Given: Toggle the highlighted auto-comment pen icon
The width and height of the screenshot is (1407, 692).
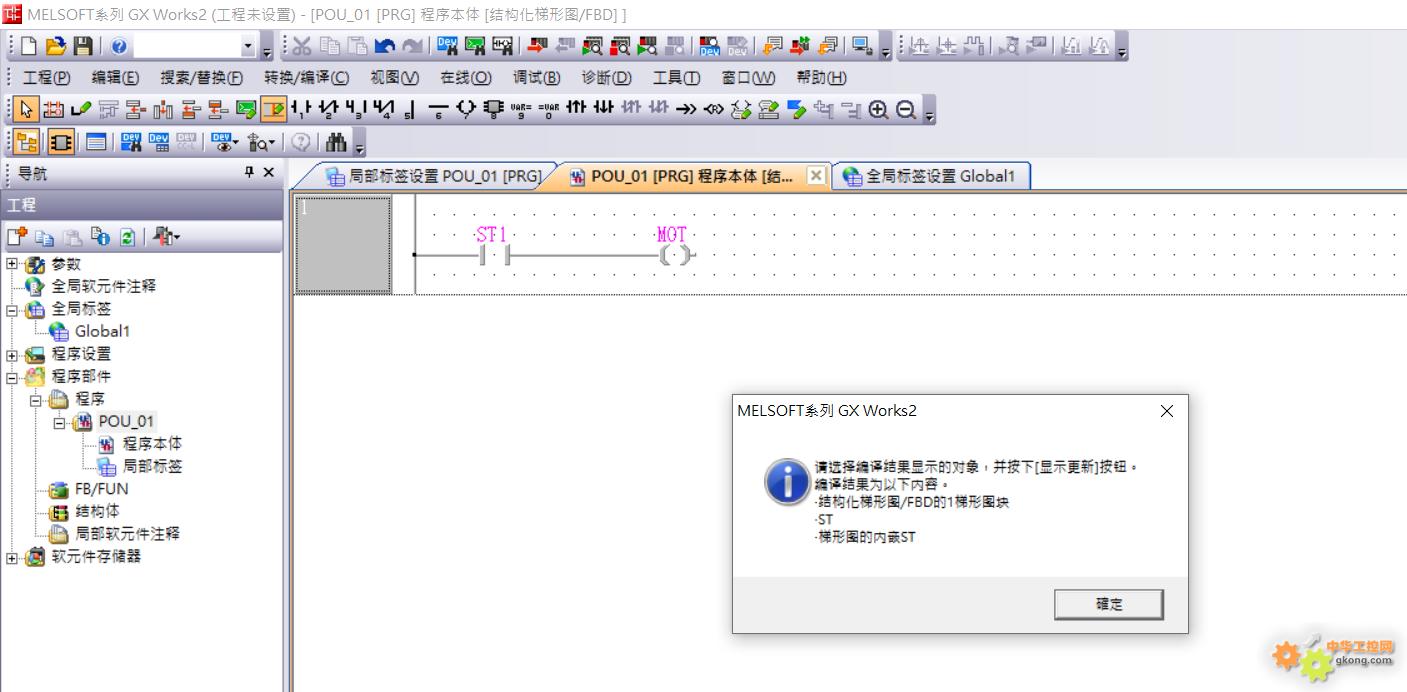Looking at the screenshot, I should pos(273,109).
